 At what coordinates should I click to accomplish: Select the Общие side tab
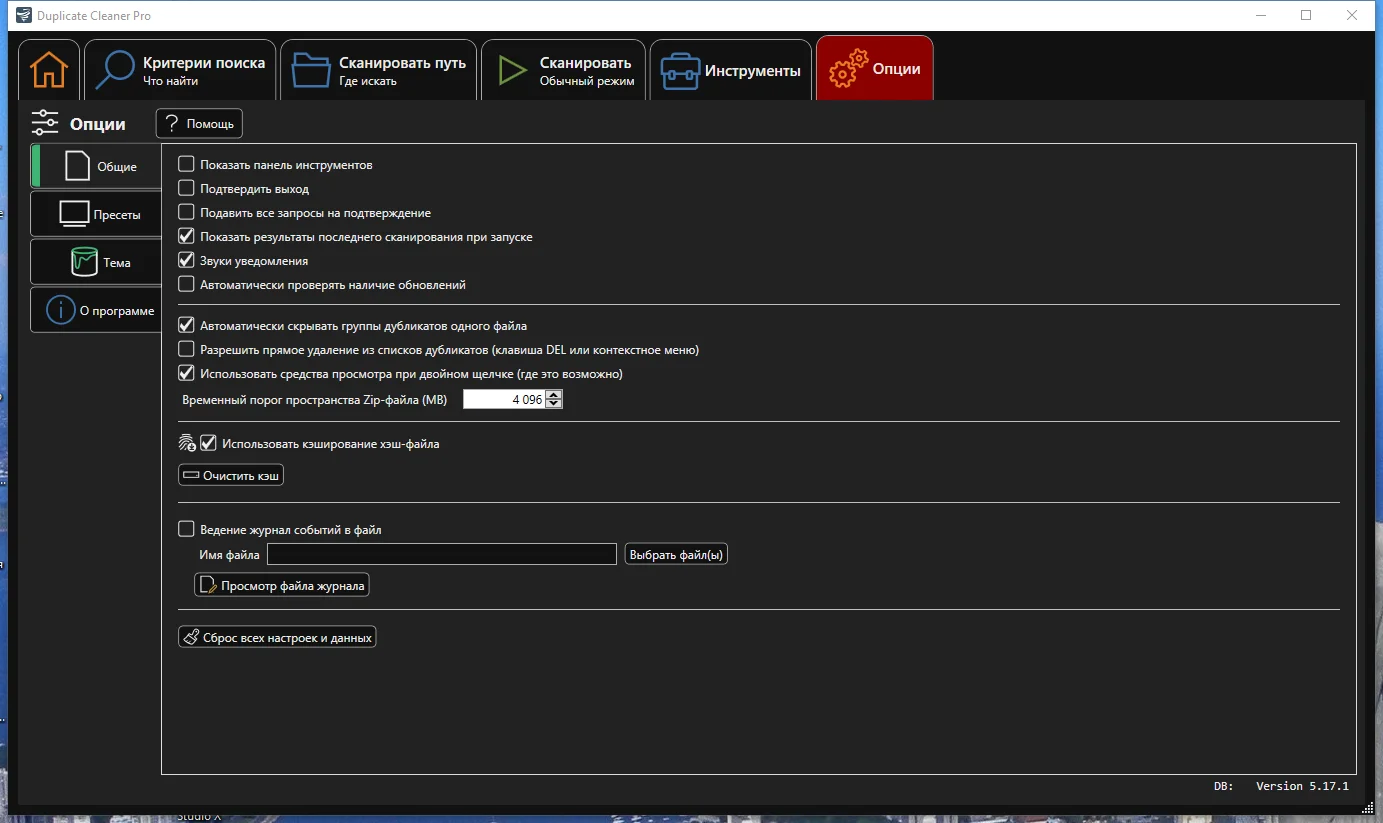[x=96, y=166]
